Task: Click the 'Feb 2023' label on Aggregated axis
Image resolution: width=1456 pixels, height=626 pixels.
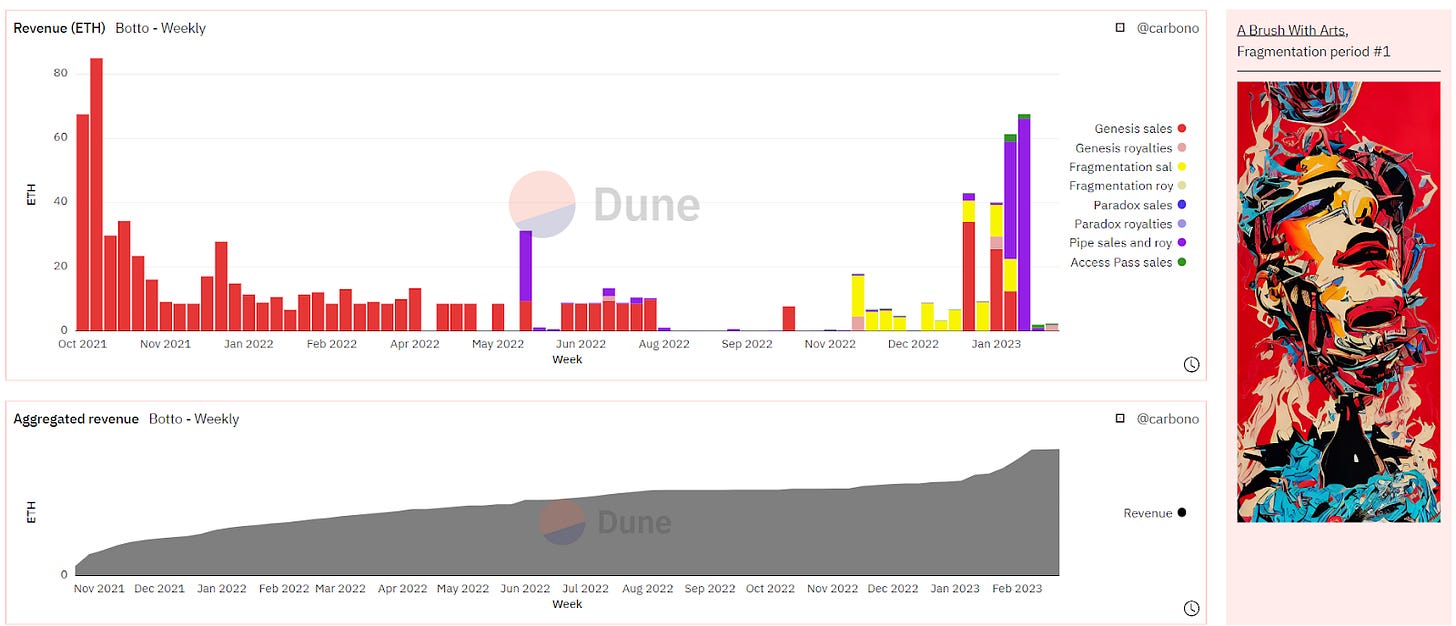Action: (x=1016, y=589)
